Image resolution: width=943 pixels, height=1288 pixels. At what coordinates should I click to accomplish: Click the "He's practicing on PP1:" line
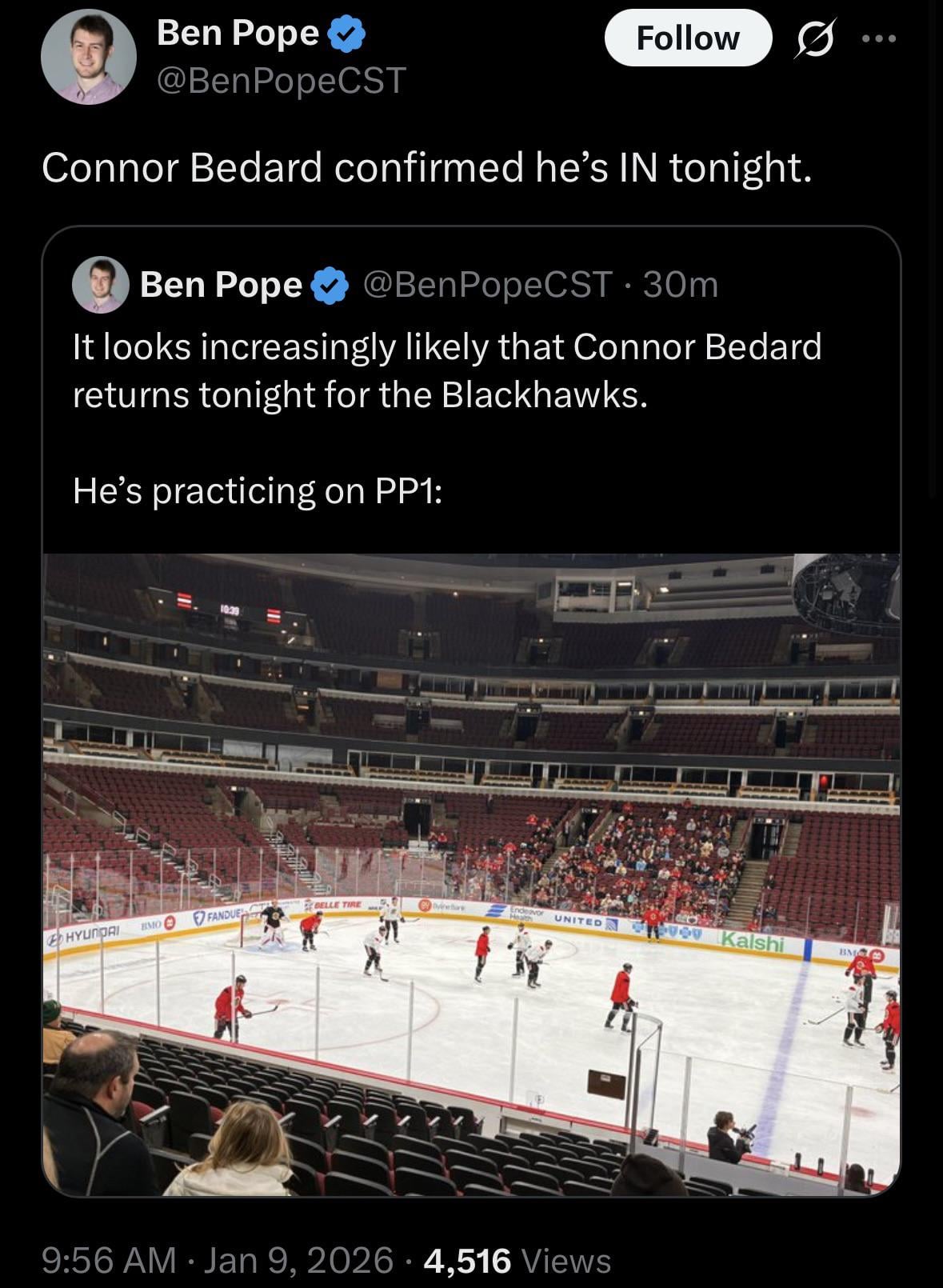pos(257,490)
